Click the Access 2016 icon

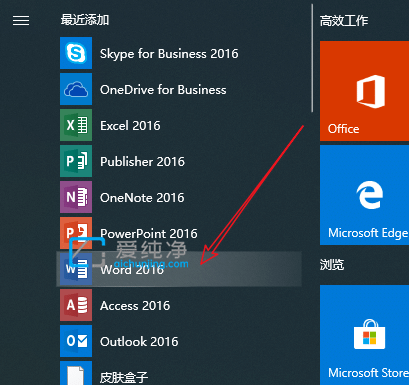click(76, 305)
